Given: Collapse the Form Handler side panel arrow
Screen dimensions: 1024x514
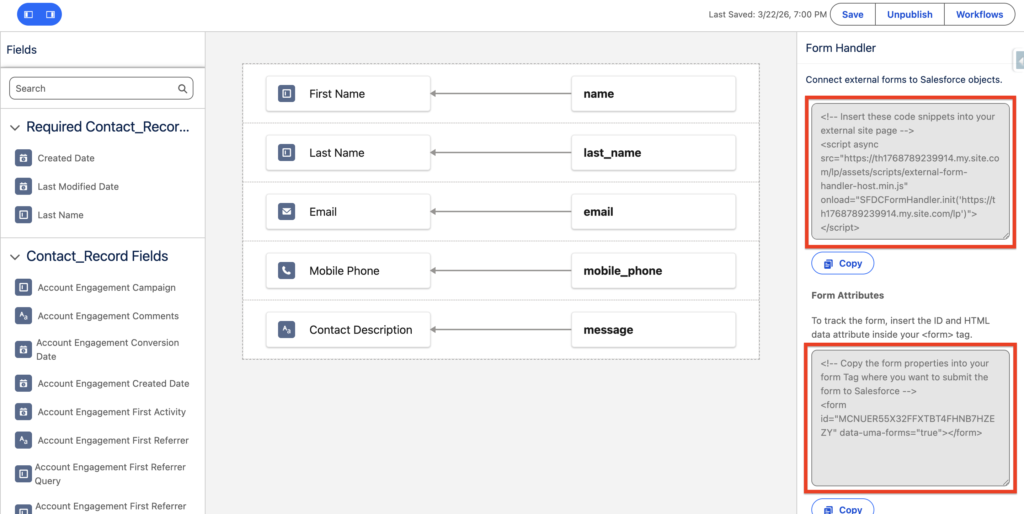Looking at the screenshot, I should (1018, 60).
